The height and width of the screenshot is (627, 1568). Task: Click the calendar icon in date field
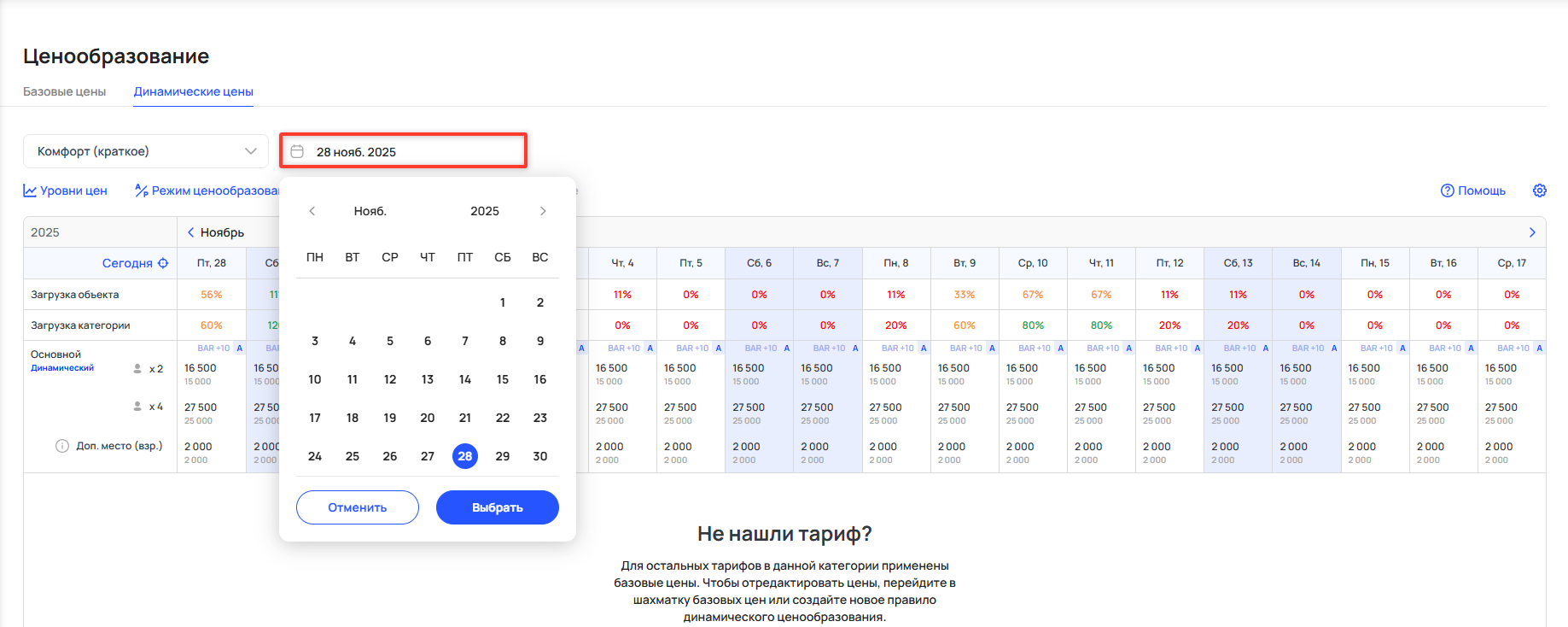[297, 151]
